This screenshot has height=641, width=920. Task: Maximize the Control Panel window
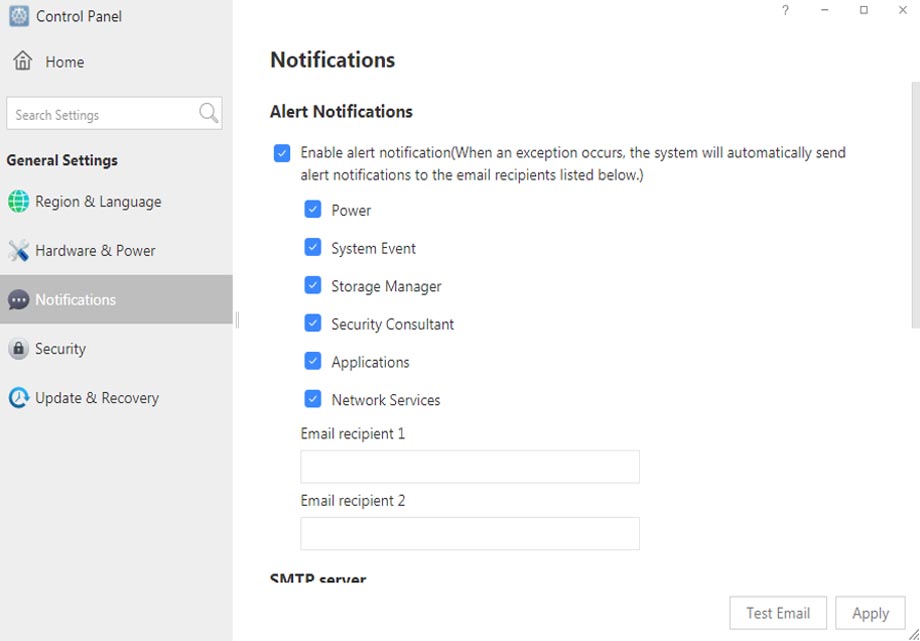pos(864,10)
